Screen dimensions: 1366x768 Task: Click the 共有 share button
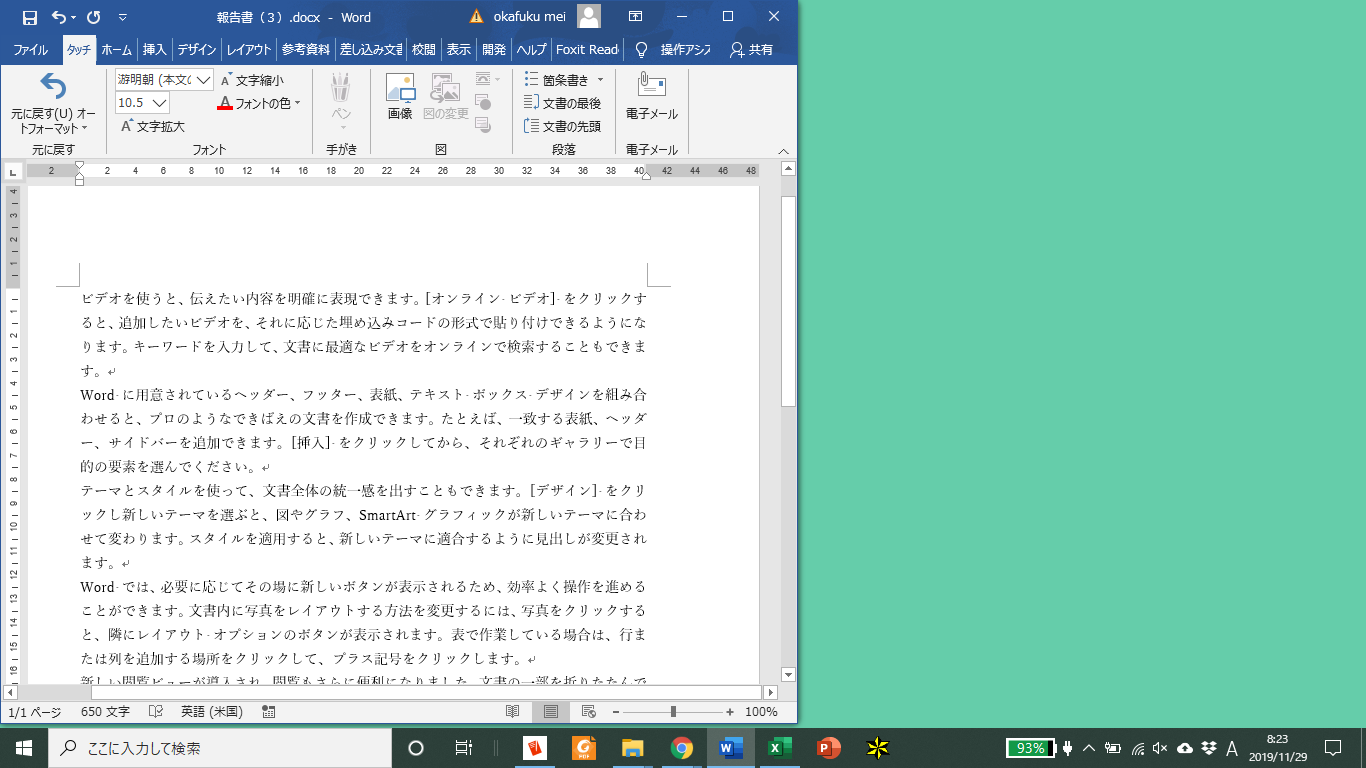[751, 49]
